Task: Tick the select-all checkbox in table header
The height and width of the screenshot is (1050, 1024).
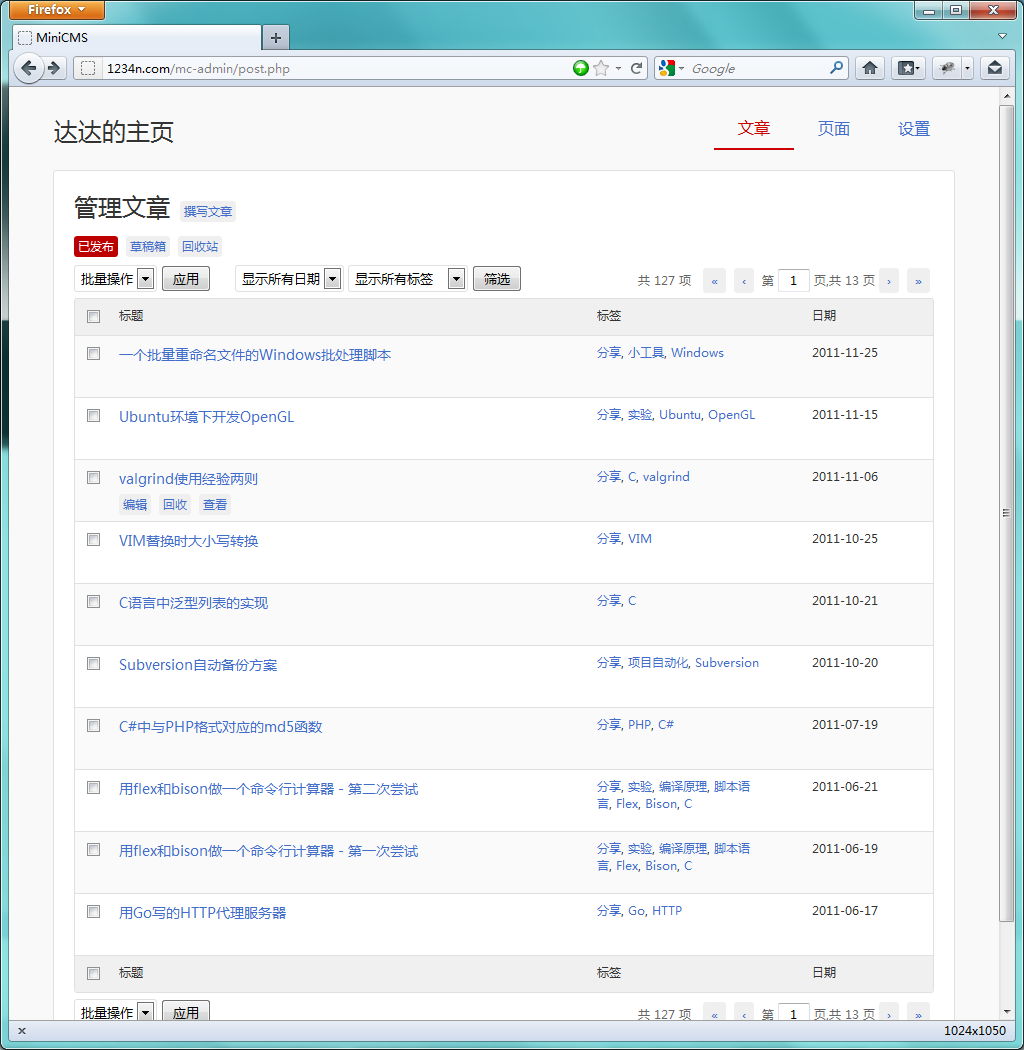Action: pyautogui.click(x=94, y=316)
